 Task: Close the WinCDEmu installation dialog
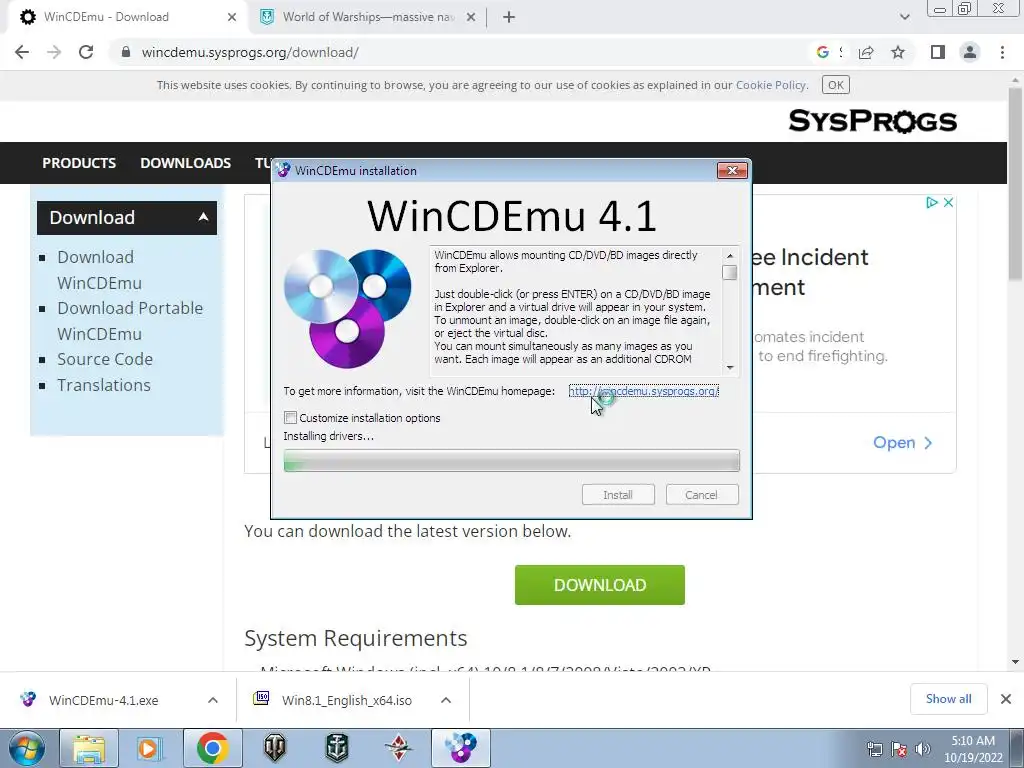[732, 170]
